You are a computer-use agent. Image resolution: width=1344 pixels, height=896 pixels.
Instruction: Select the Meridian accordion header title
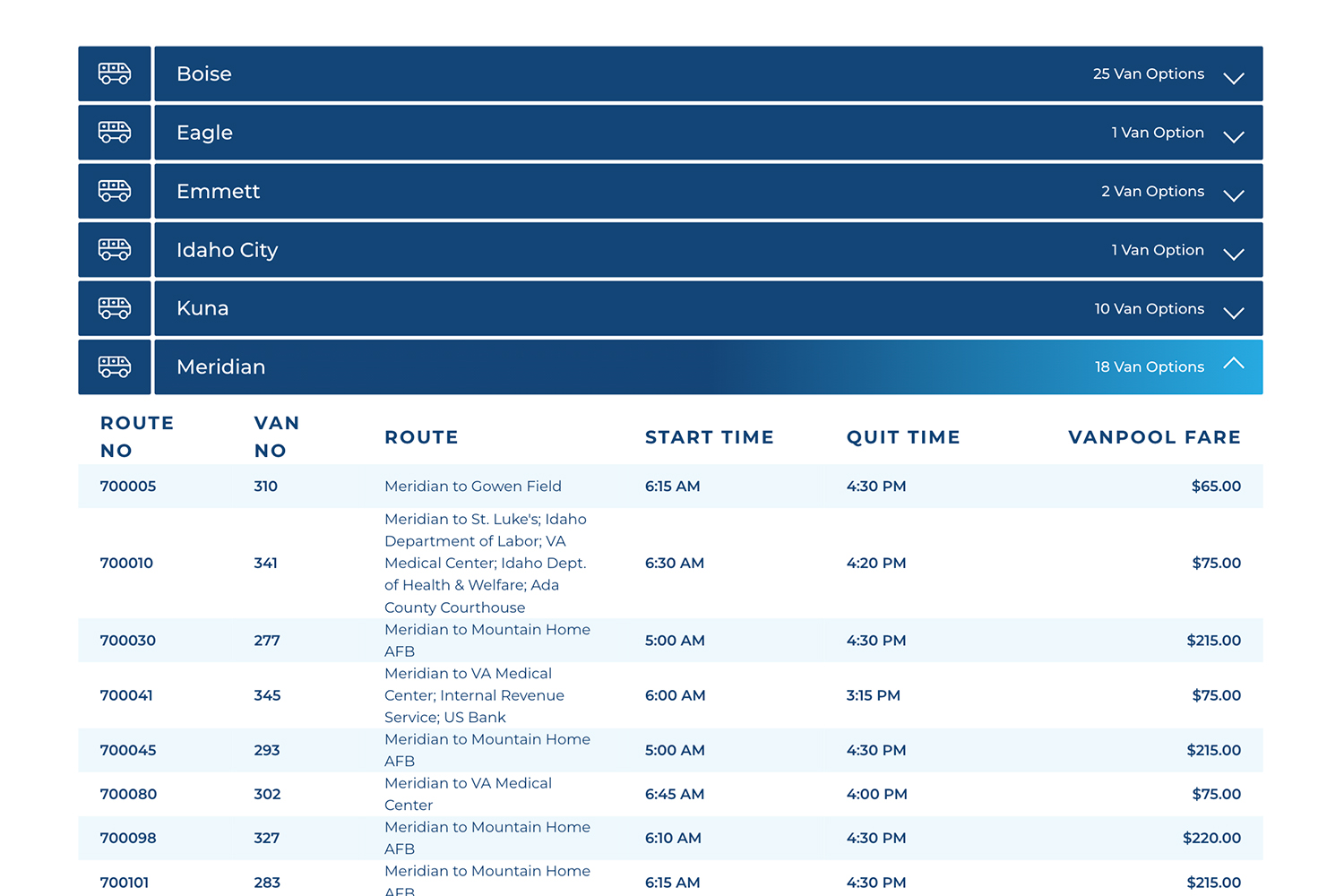tap(221, 366)
